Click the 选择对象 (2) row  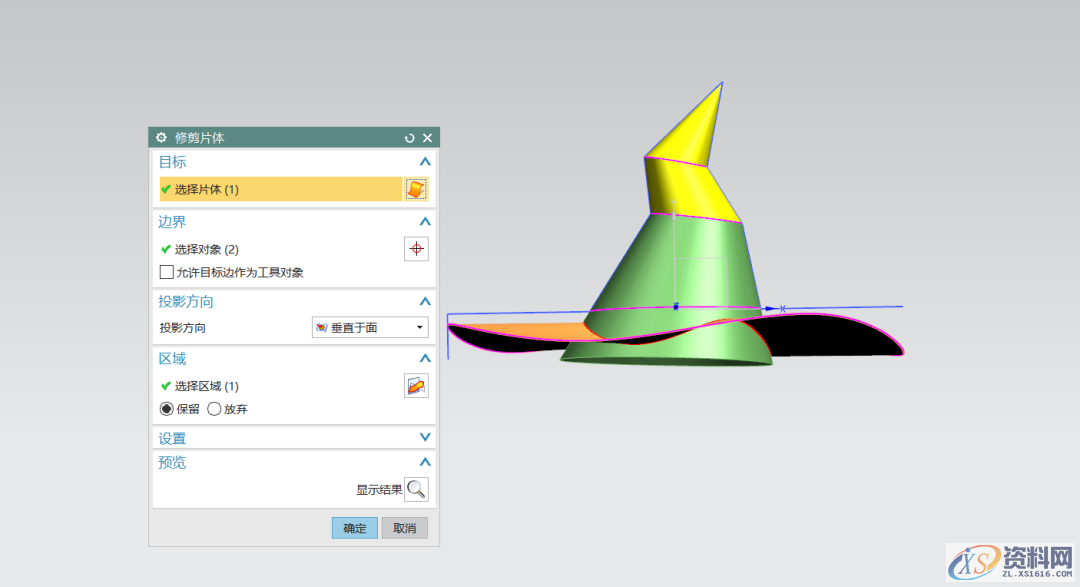tap(280, 249)
